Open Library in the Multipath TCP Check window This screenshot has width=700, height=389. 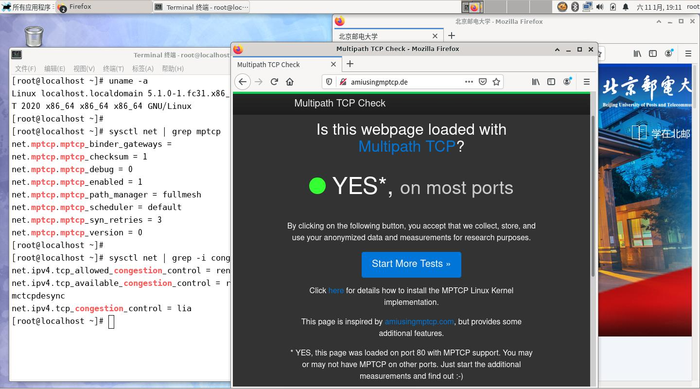536,82
